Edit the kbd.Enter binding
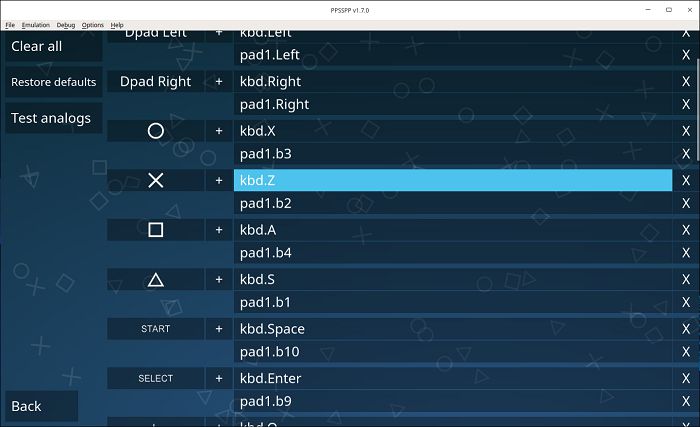The width and height of the screenshot is (700, 427). coord(453,378)
